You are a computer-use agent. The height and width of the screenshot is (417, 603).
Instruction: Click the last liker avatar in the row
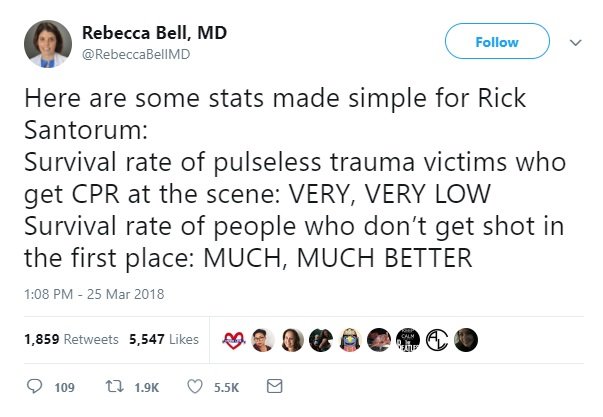pos(464,339)
